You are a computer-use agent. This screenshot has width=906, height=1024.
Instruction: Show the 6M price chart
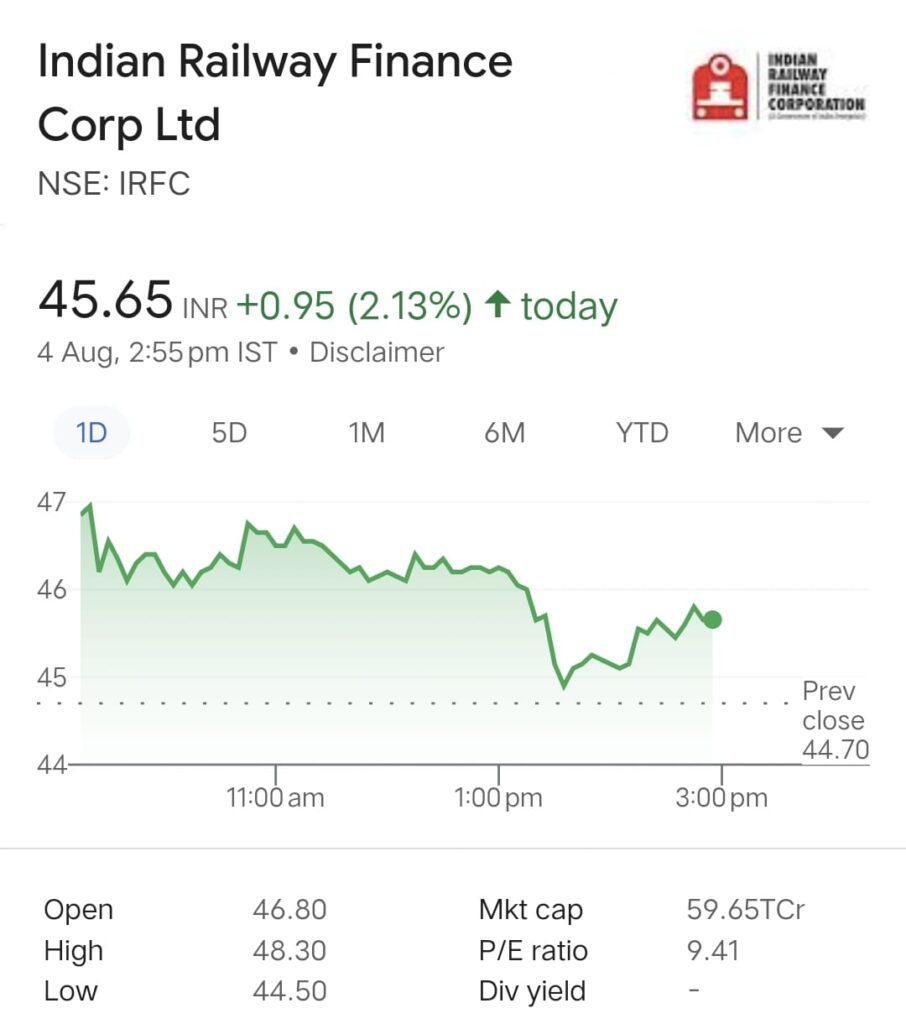[504, 432]
